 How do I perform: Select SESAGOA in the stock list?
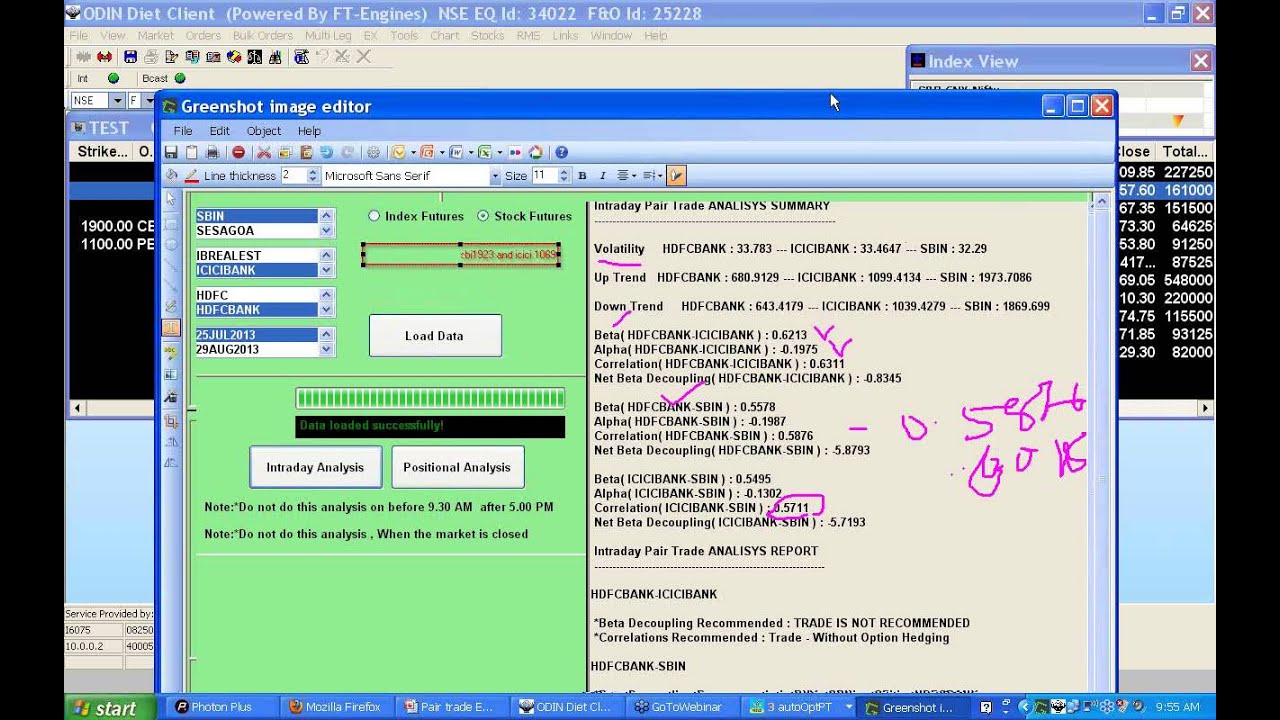(x=257, y=230)
